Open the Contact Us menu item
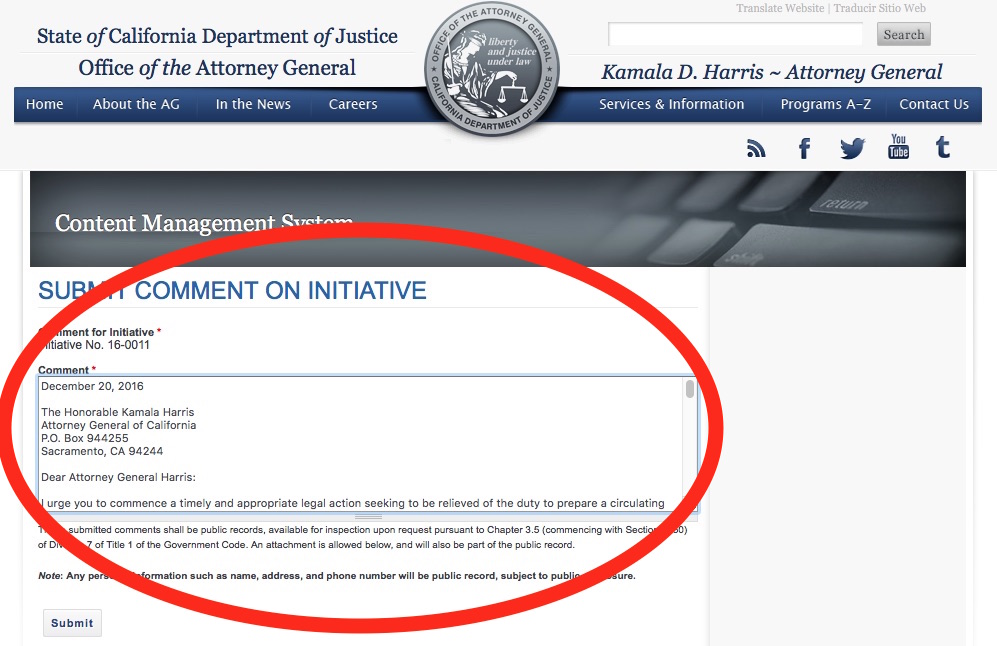The image size is (997, 646). tap(934, 104)
